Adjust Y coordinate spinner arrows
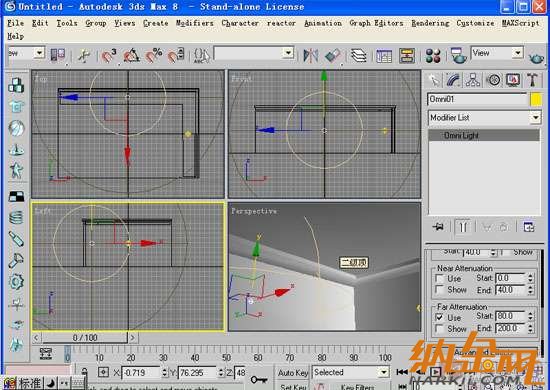 tap(221, 372)
